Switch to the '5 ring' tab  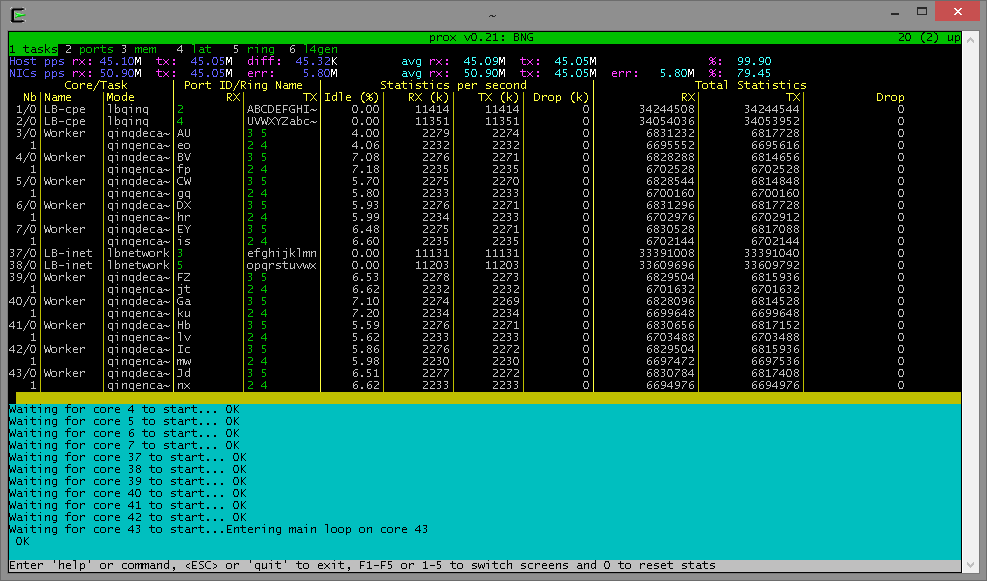253,49
